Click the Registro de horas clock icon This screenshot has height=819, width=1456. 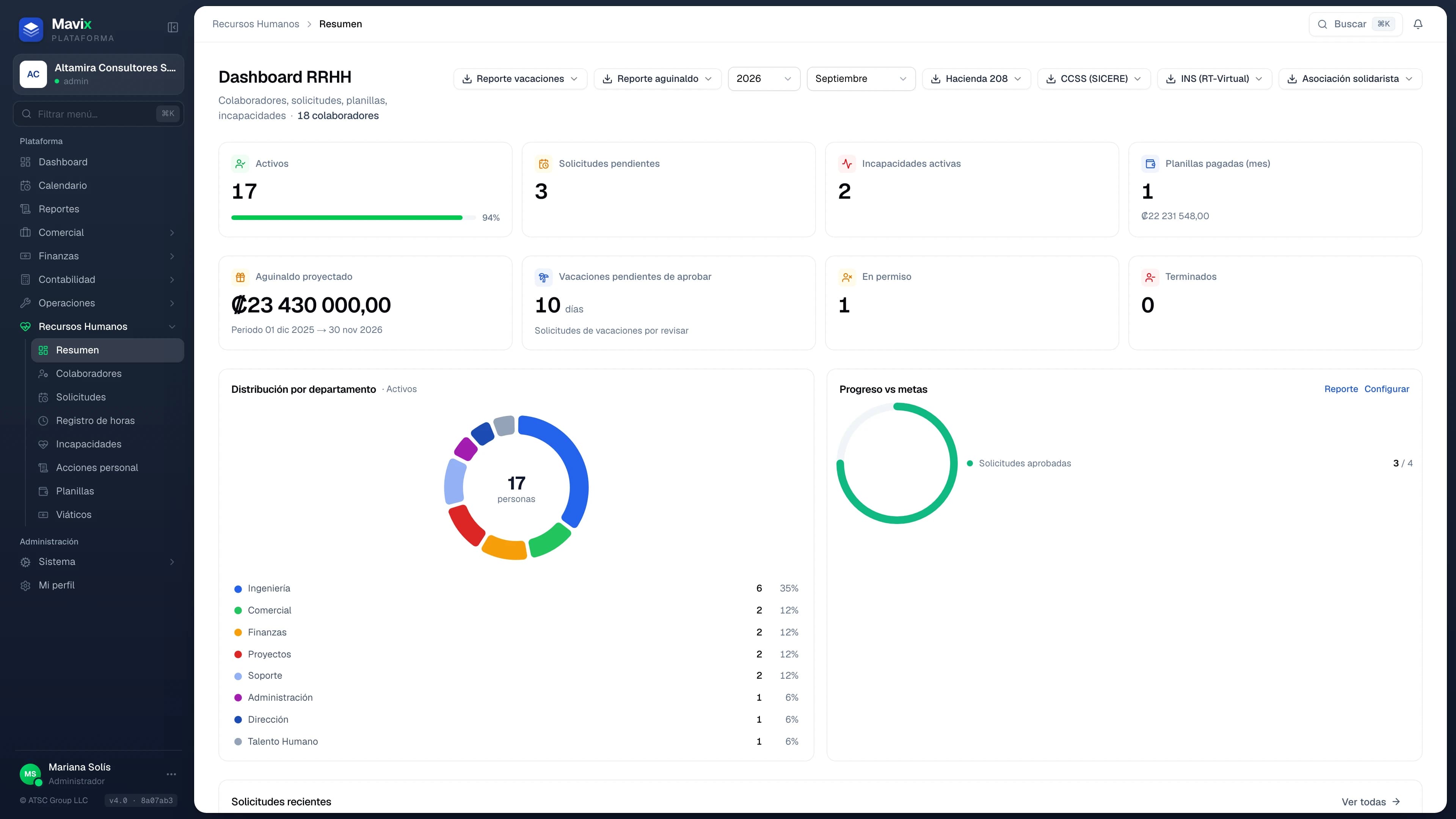coord(43,420)
